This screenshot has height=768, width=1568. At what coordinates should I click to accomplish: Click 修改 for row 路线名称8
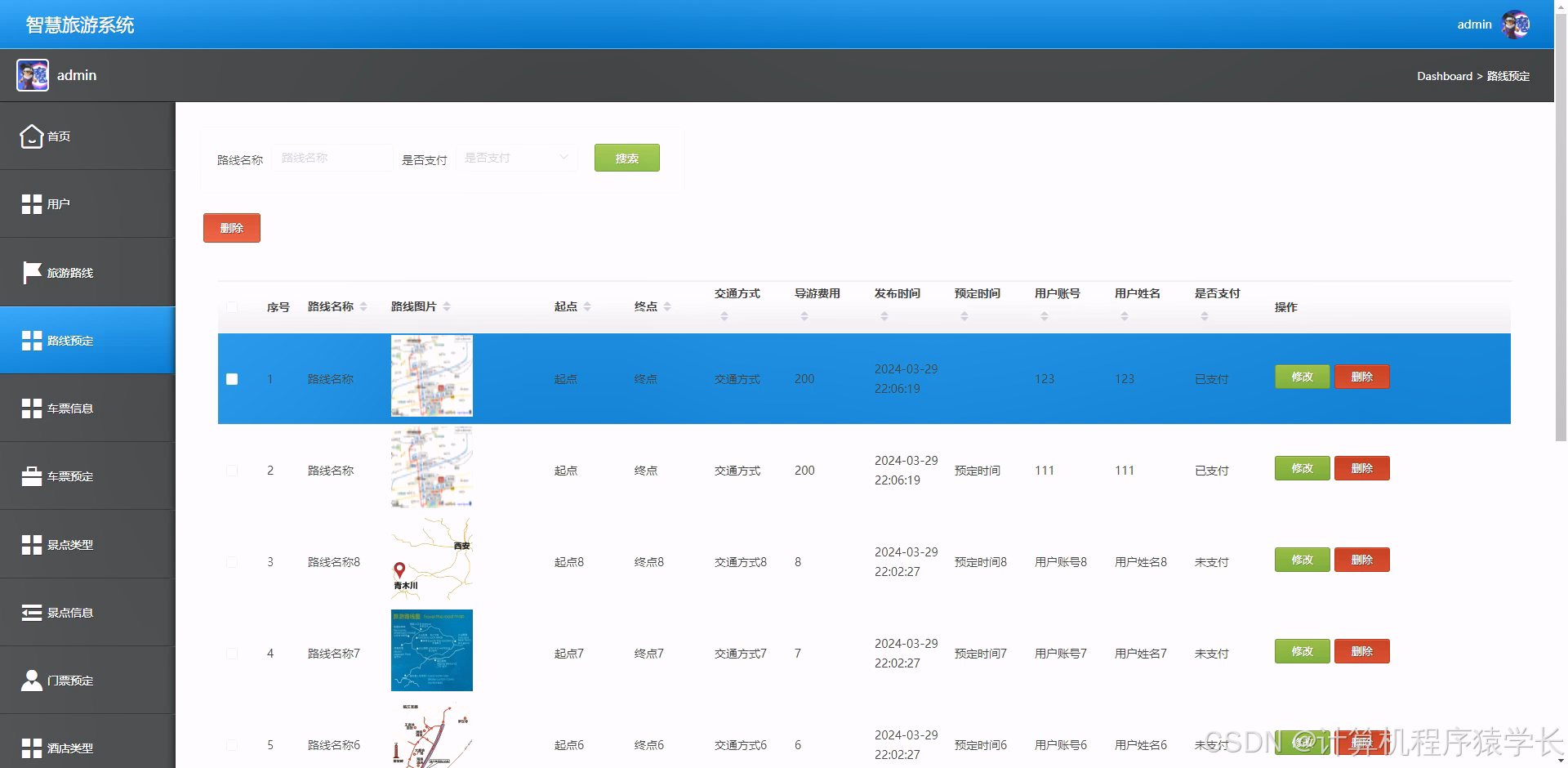[1302, 560]
